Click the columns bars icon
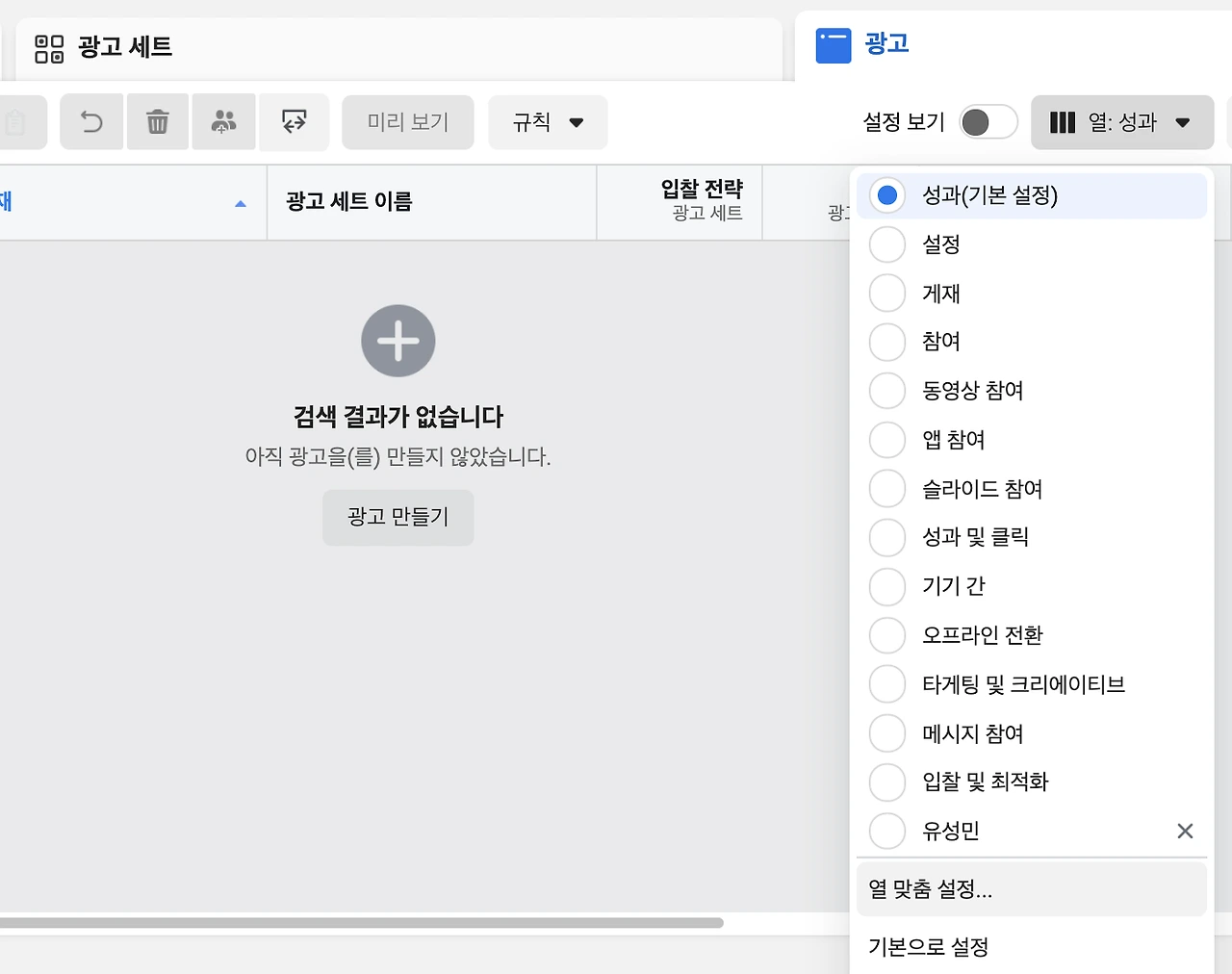Screen dimensions: 1232x974 pos(1063,122)
